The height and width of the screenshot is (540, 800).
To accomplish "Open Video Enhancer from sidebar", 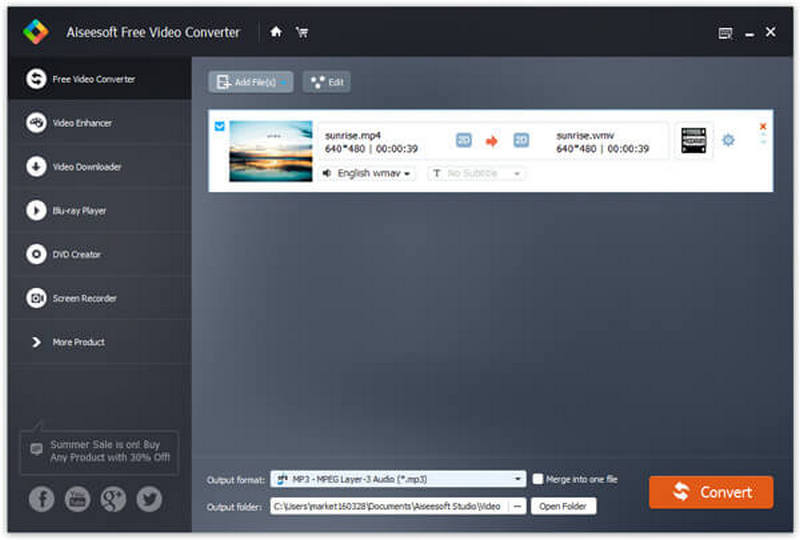I will [x=99, y=123].
